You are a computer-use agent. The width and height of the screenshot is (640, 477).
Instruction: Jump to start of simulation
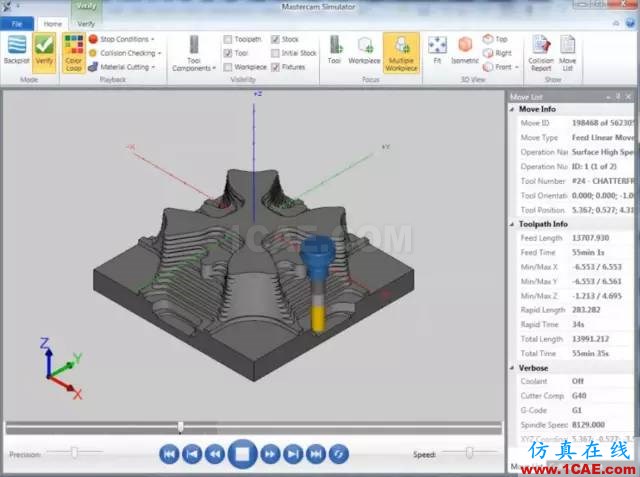click(169, 454)
